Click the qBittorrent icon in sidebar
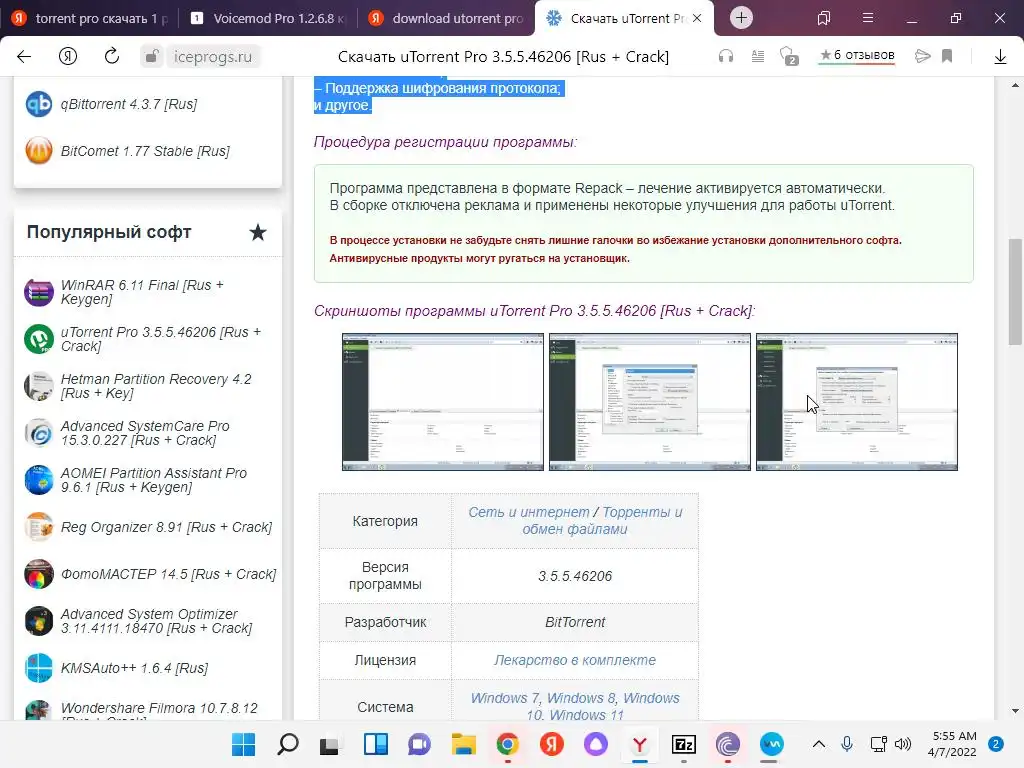Viewport: 1024px width, 768px height. point(39,104)
